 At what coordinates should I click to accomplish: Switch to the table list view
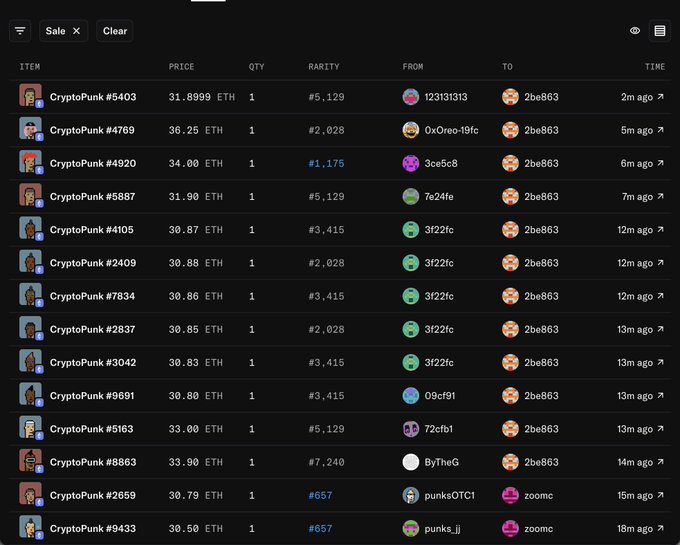660,31
